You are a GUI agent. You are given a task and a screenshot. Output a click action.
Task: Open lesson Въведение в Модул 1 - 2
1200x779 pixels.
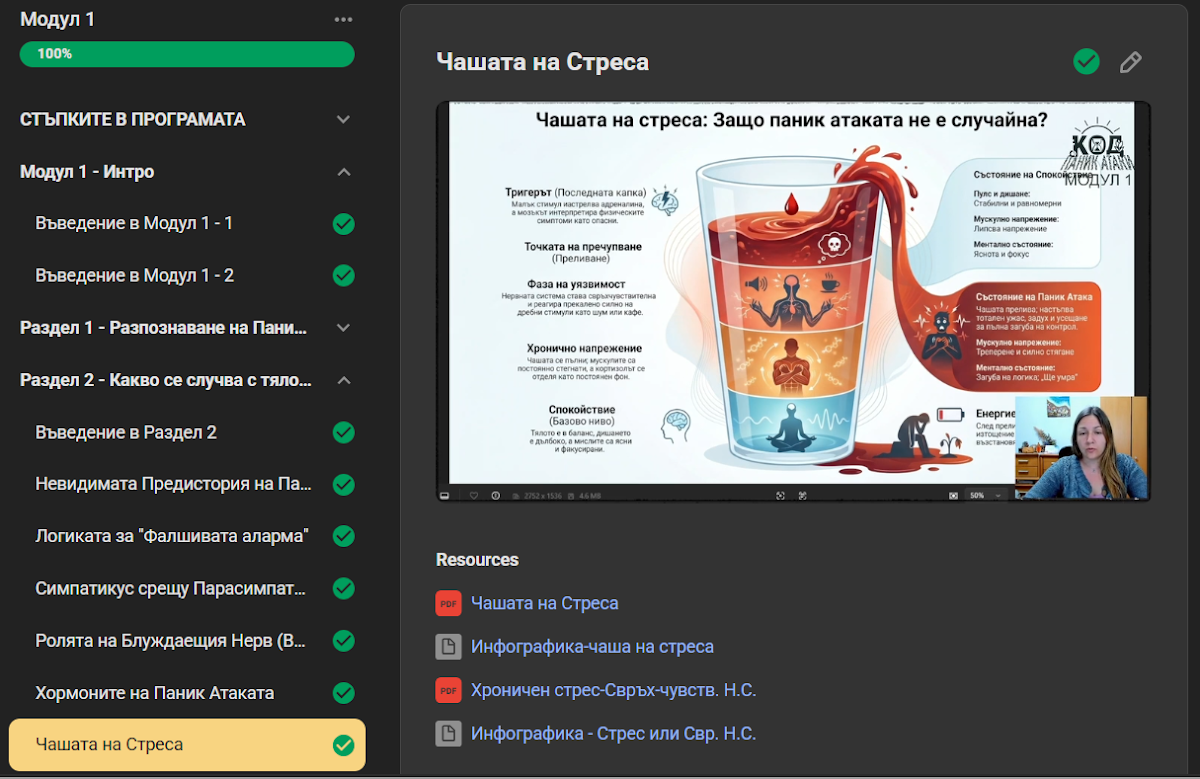134,275
